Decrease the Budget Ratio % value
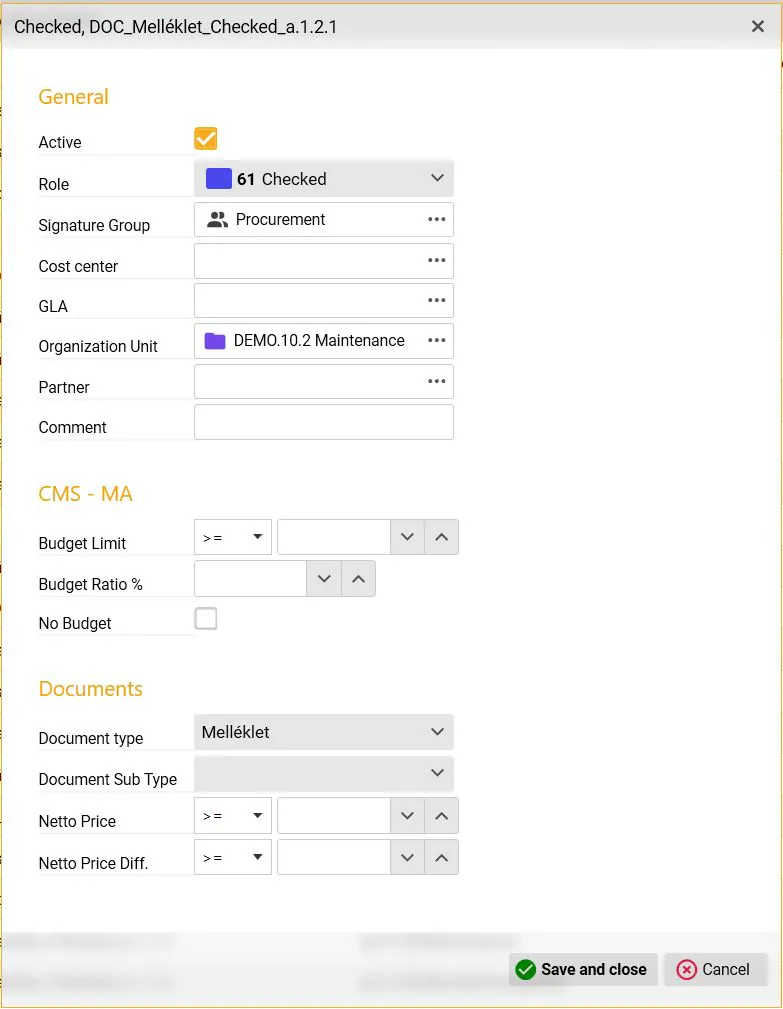This screenshot has height=1009, width=783. (x=324, y=579)
